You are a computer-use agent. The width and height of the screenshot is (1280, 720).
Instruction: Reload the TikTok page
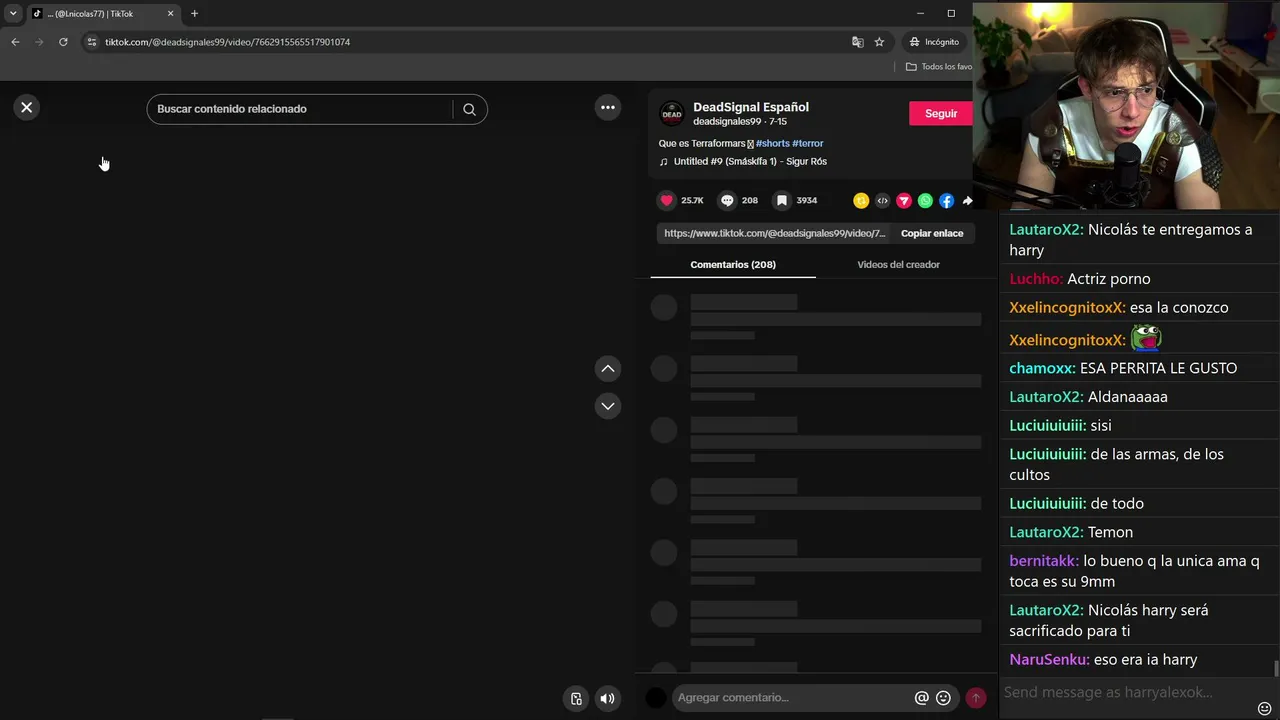tap(63, 42)
